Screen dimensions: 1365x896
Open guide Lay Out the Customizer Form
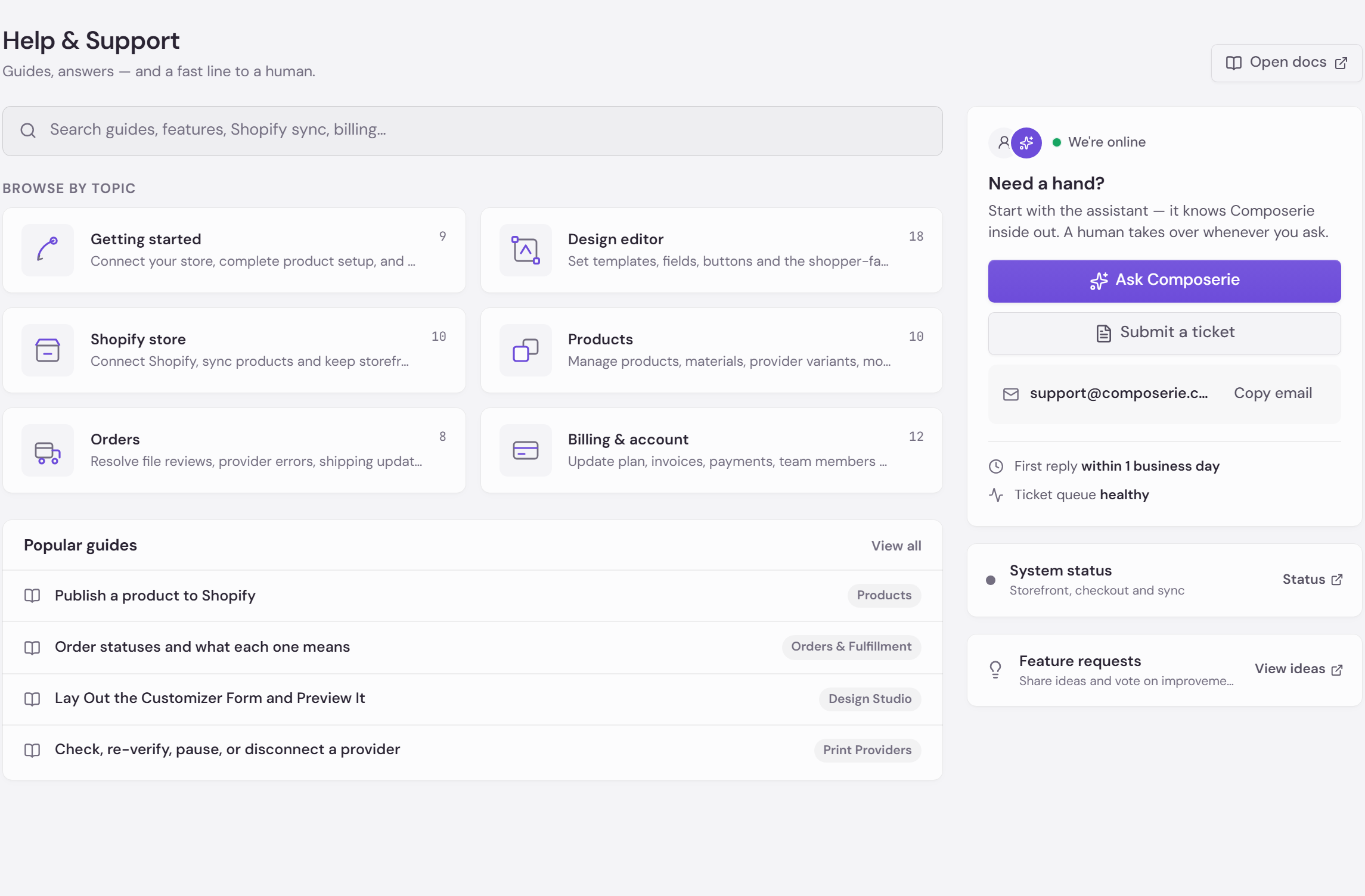coord(210,698)
